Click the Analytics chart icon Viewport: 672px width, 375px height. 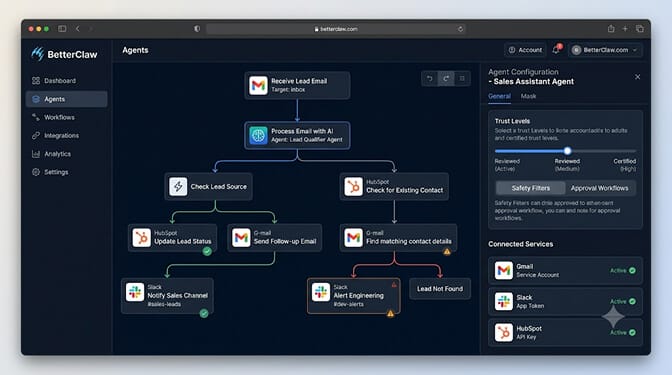pos(36,154)
